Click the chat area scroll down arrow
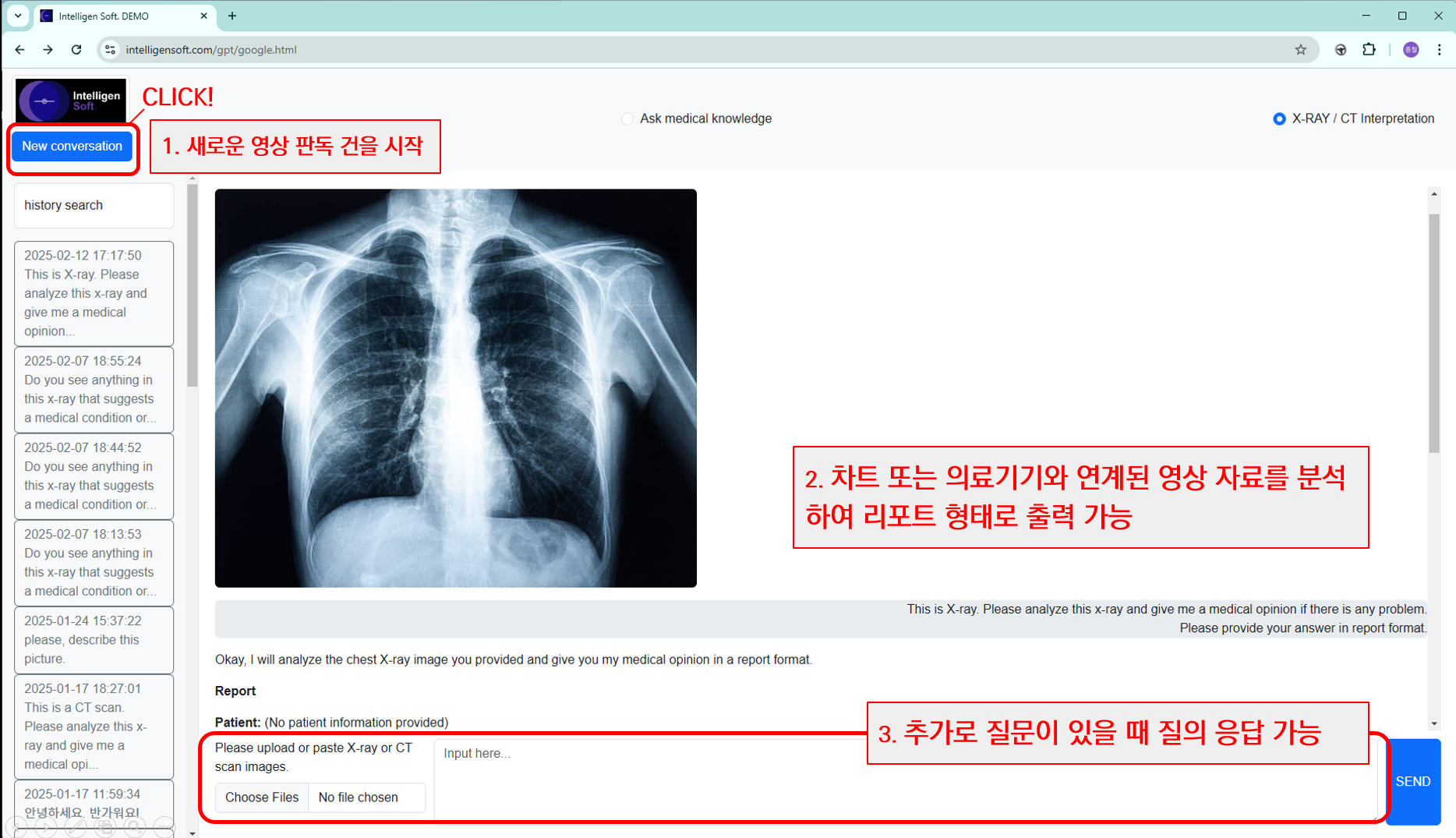 (x=1434, y=723)
